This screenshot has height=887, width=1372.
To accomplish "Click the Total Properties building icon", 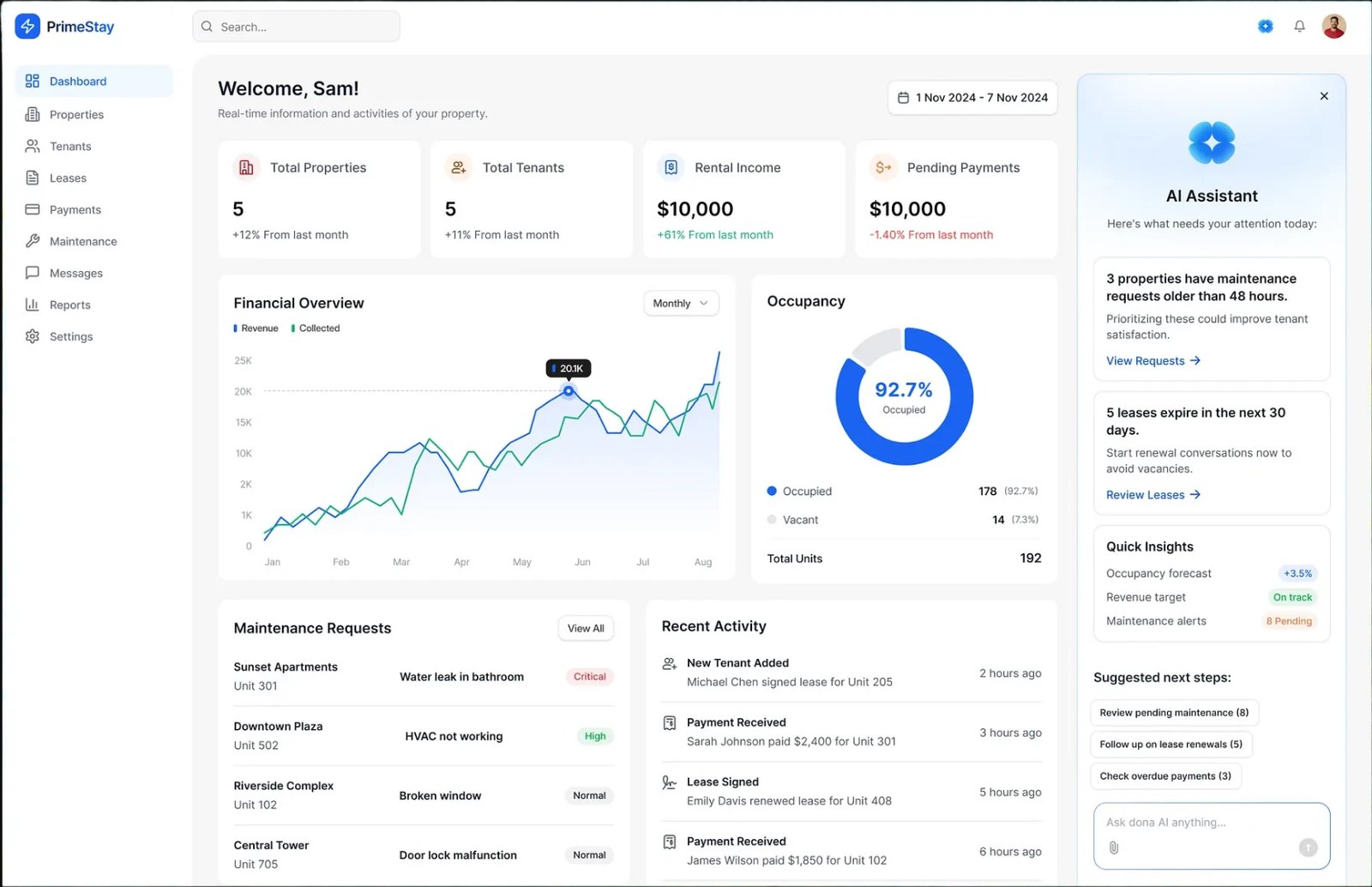I will tap(246, 167).
